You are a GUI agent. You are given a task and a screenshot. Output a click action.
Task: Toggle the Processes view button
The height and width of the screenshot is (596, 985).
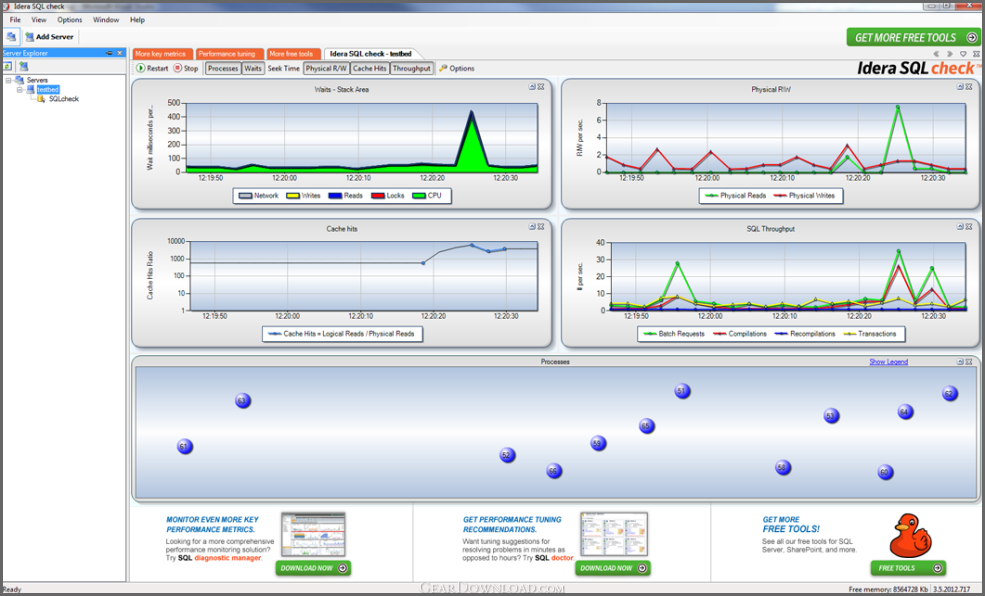tap(223, 69)
